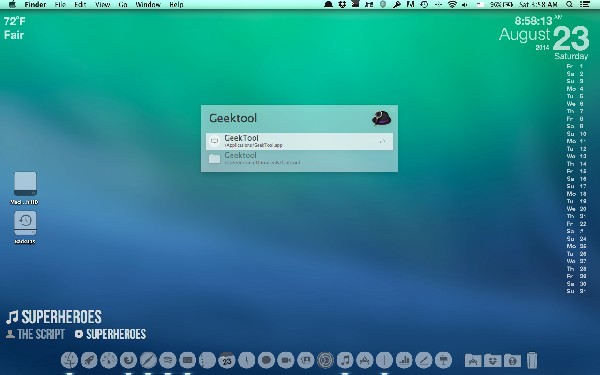Open Spotlight search magnifier icon
The height and width of the screenshot is (375, 600).
(569, 5)
